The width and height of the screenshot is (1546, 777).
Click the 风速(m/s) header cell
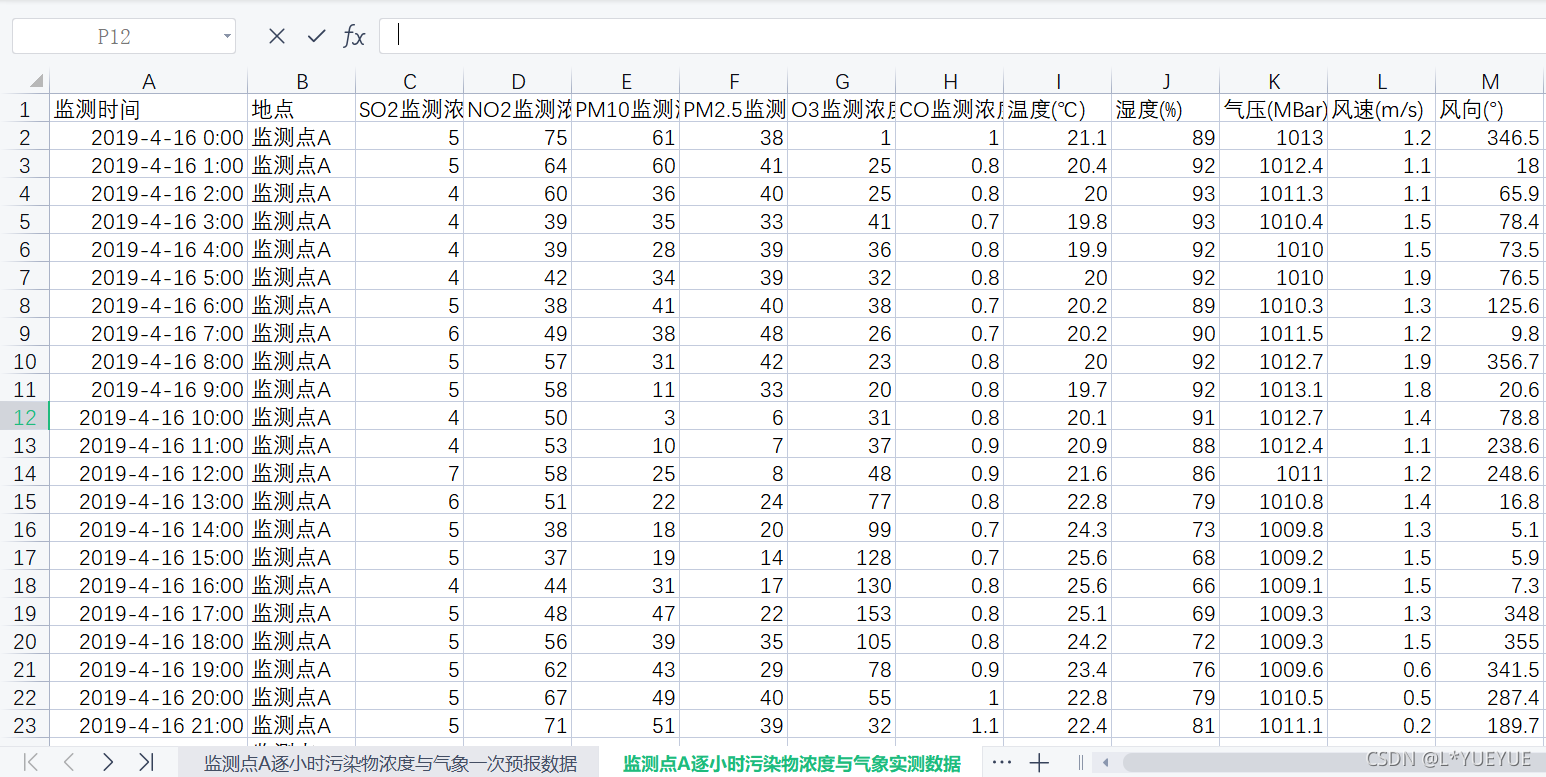(1382, 109)
